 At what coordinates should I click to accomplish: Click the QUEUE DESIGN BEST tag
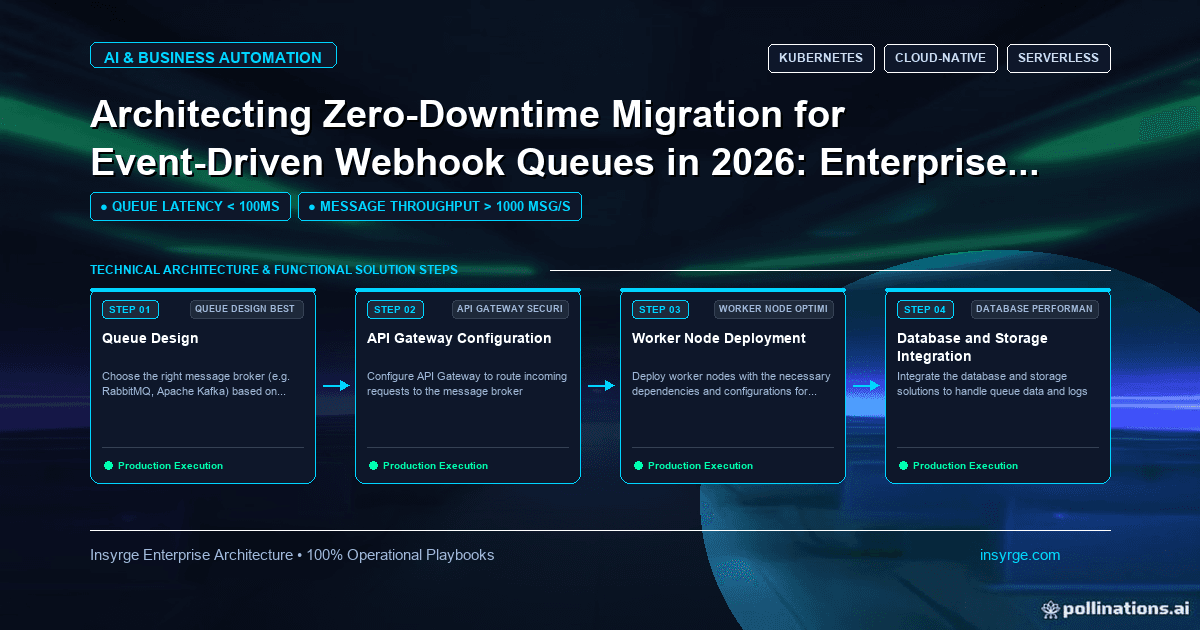click(x=246, y=309)
